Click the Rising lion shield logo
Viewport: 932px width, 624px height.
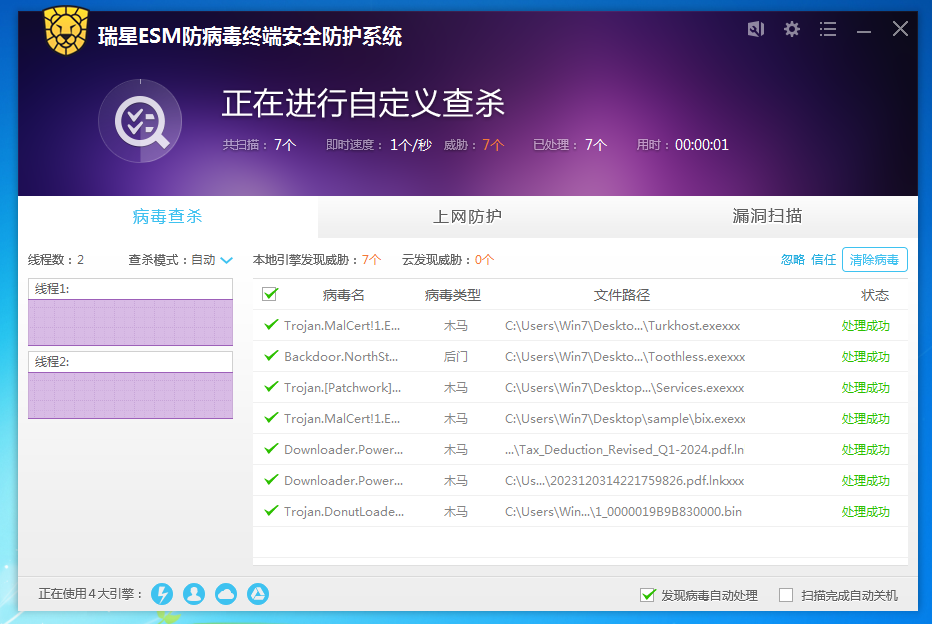point(66,30)
